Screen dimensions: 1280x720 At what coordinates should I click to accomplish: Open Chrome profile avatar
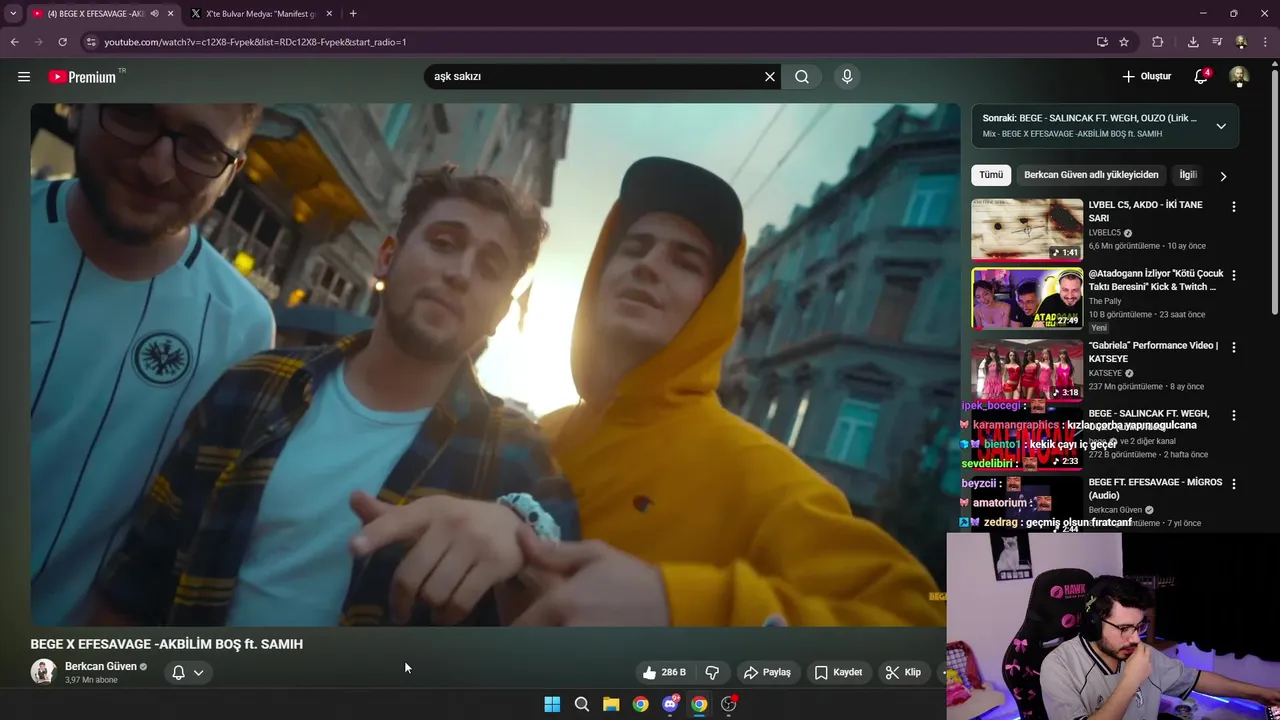1241,42
